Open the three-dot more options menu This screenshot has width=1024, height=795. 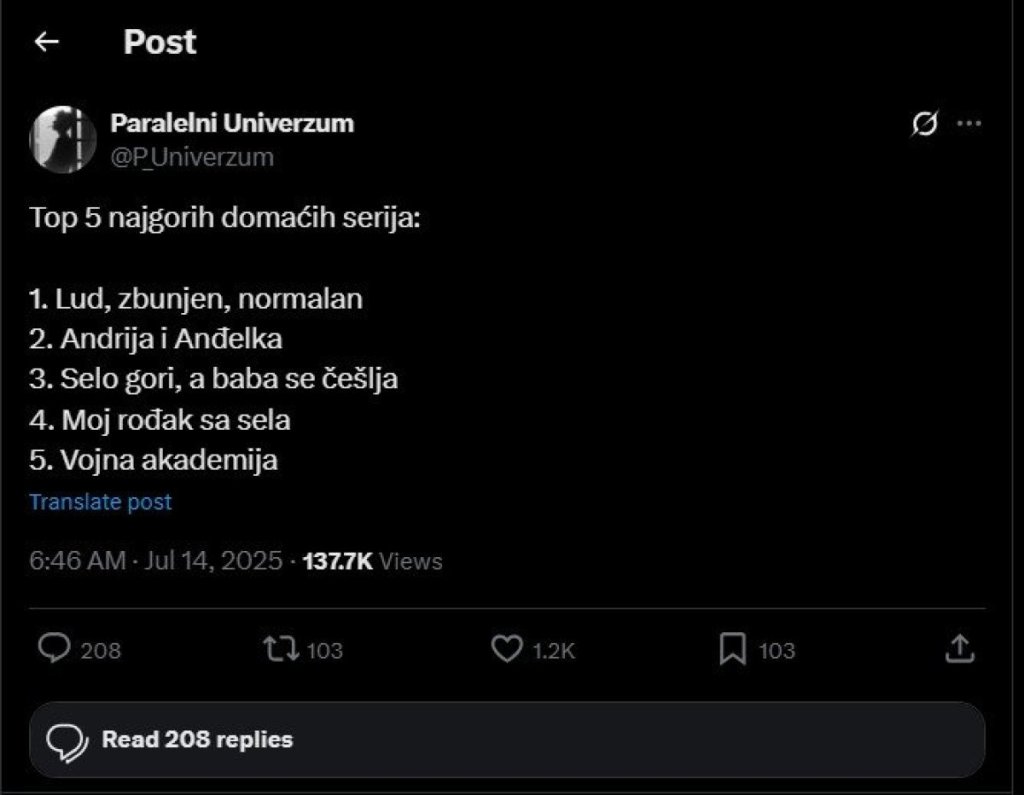pos(969,124)
